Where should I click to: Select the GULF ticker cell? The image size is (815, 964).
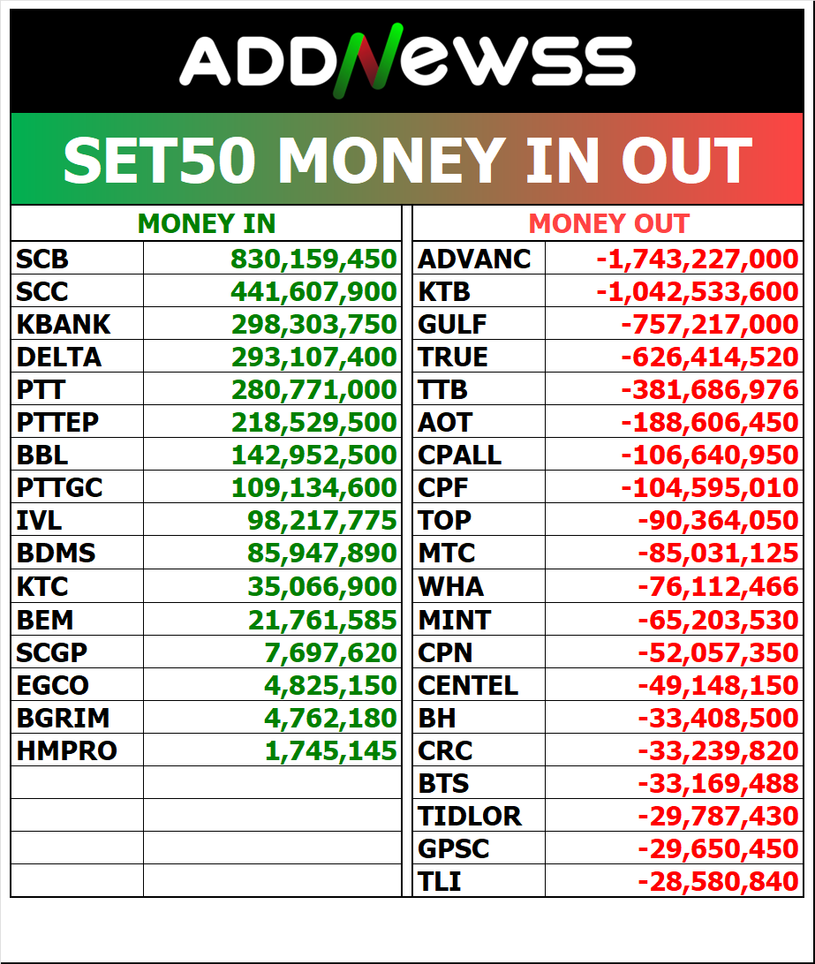click(453, 324)
